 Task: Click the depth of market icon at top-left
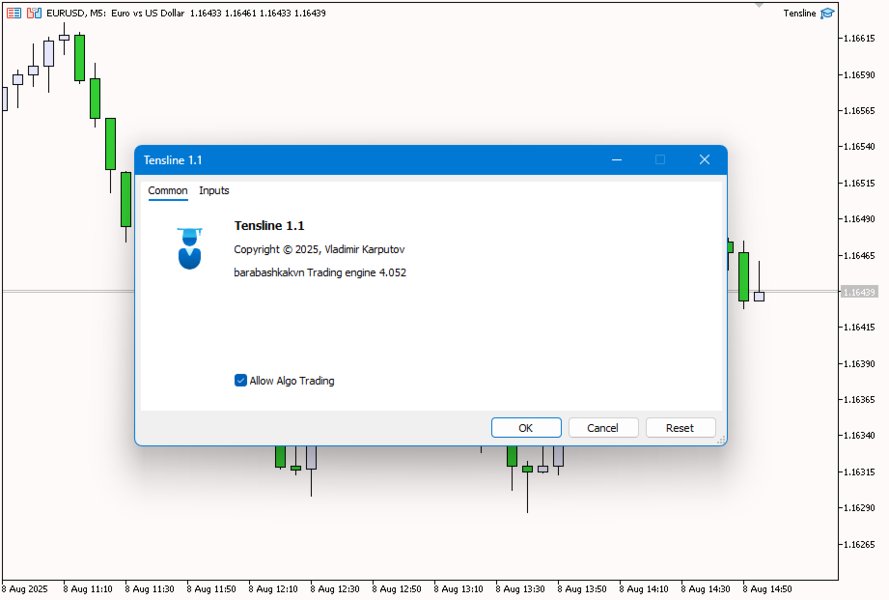point(14,12)
